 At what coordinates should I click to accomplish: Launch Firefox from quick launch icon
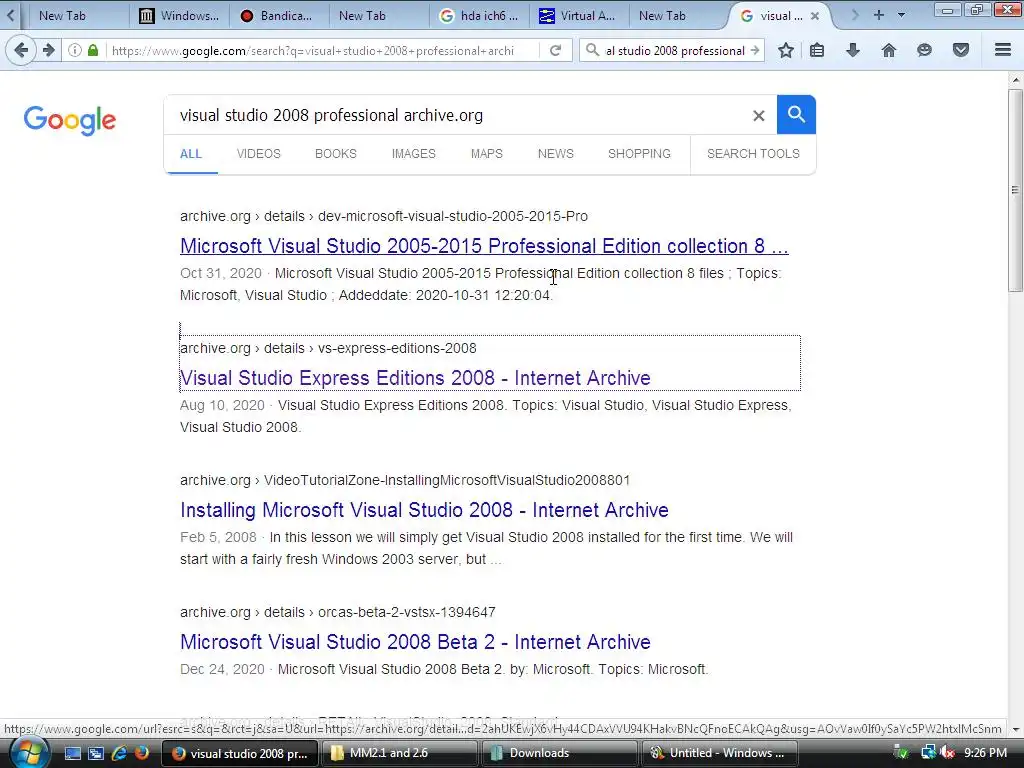tap(142, 753)
